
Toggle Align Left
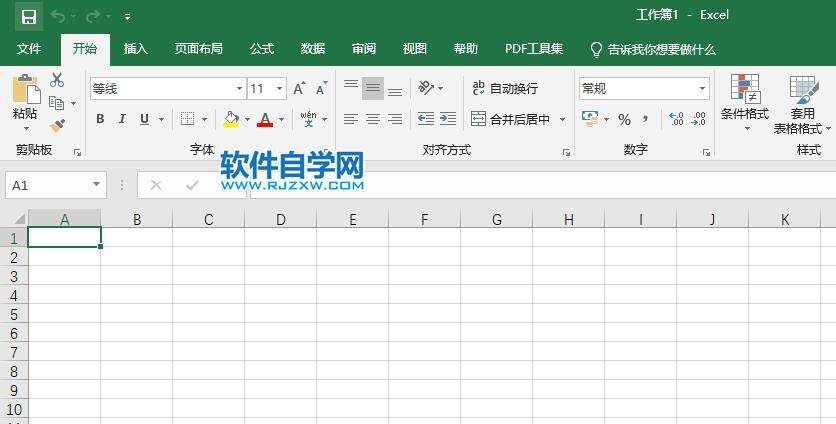point(351,119)
